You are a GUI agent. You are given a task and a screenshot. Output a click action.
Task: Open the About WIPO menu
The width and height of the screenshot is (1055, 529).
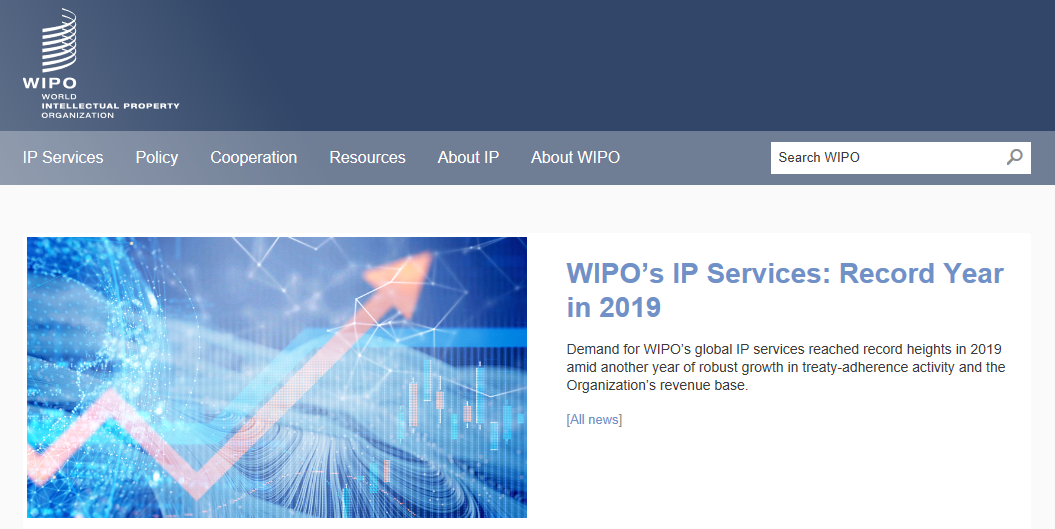pyautogui.click(x=575, y=157)
